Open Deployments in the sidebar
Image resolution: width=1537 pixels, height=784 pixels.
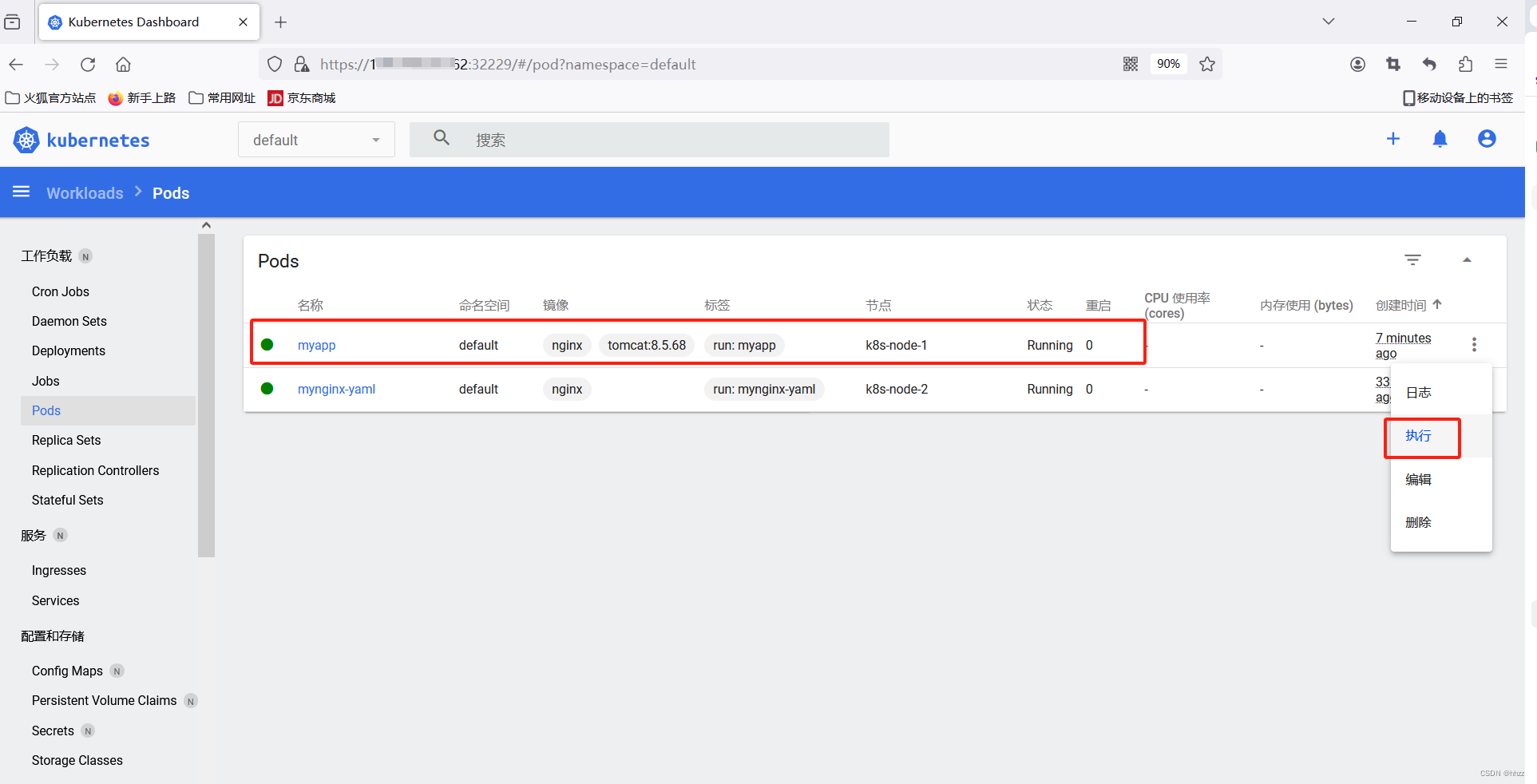(69, 350)
